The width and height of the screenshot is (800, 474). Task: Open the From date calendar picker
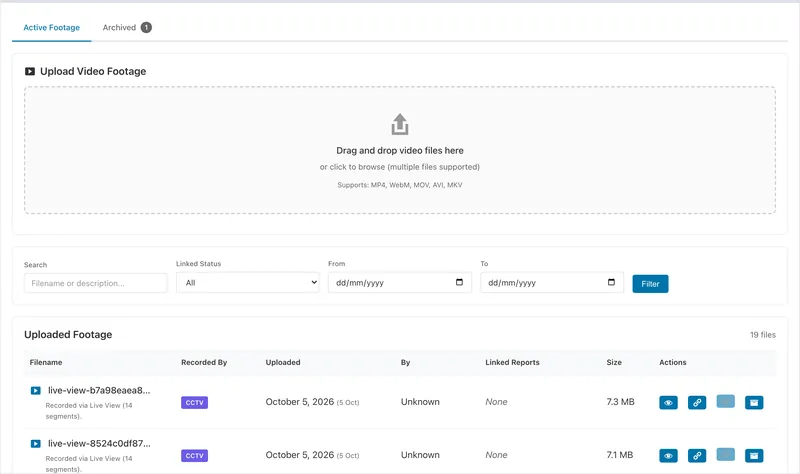pos(459,282)
